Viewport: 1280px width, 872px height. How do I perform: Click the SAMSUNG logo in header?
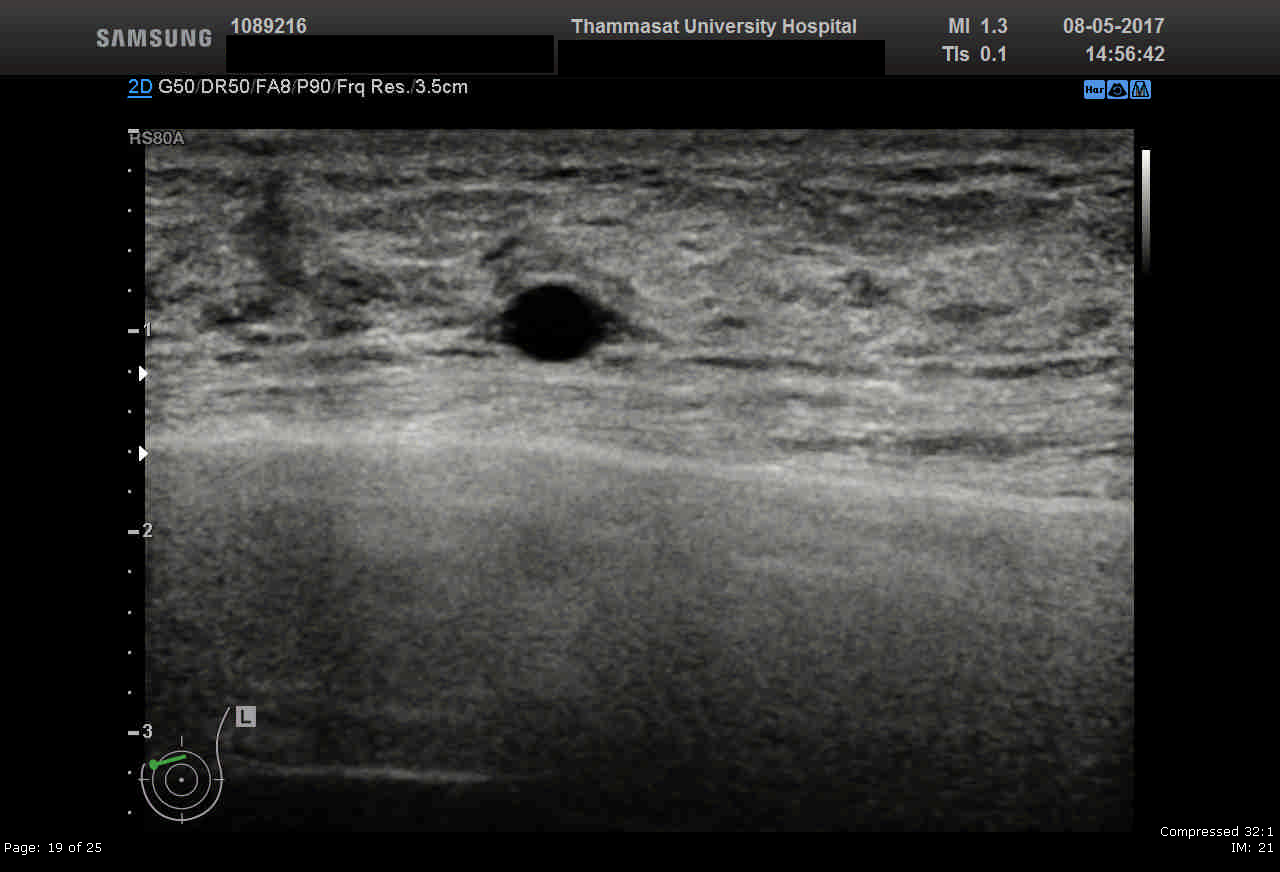(x=154, y=38)
